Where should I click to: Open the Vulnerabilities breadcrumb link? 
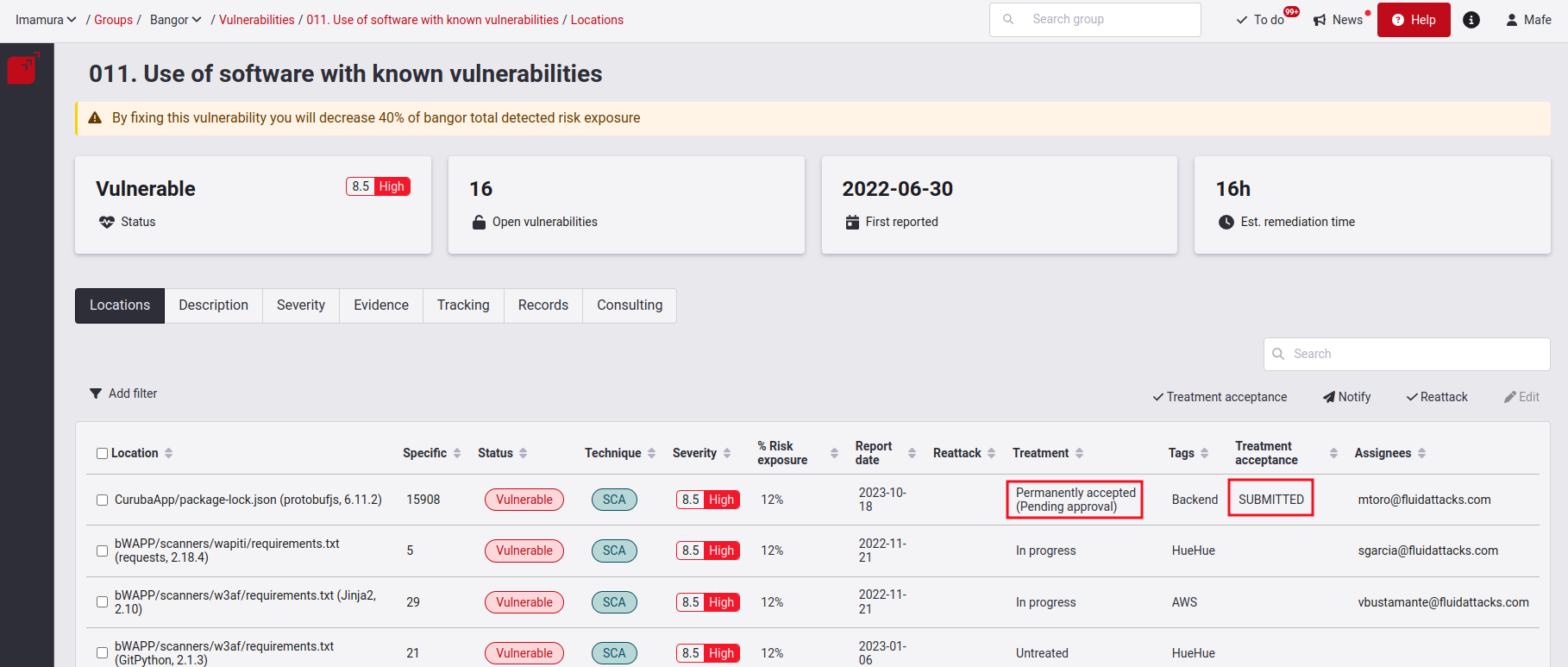tap(257, 20)
